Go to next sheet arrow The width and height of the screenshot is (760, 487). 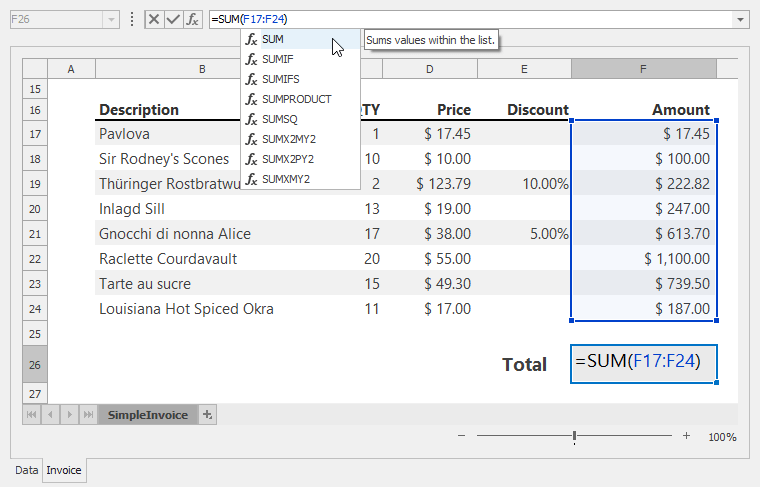(x=69, y=414)
